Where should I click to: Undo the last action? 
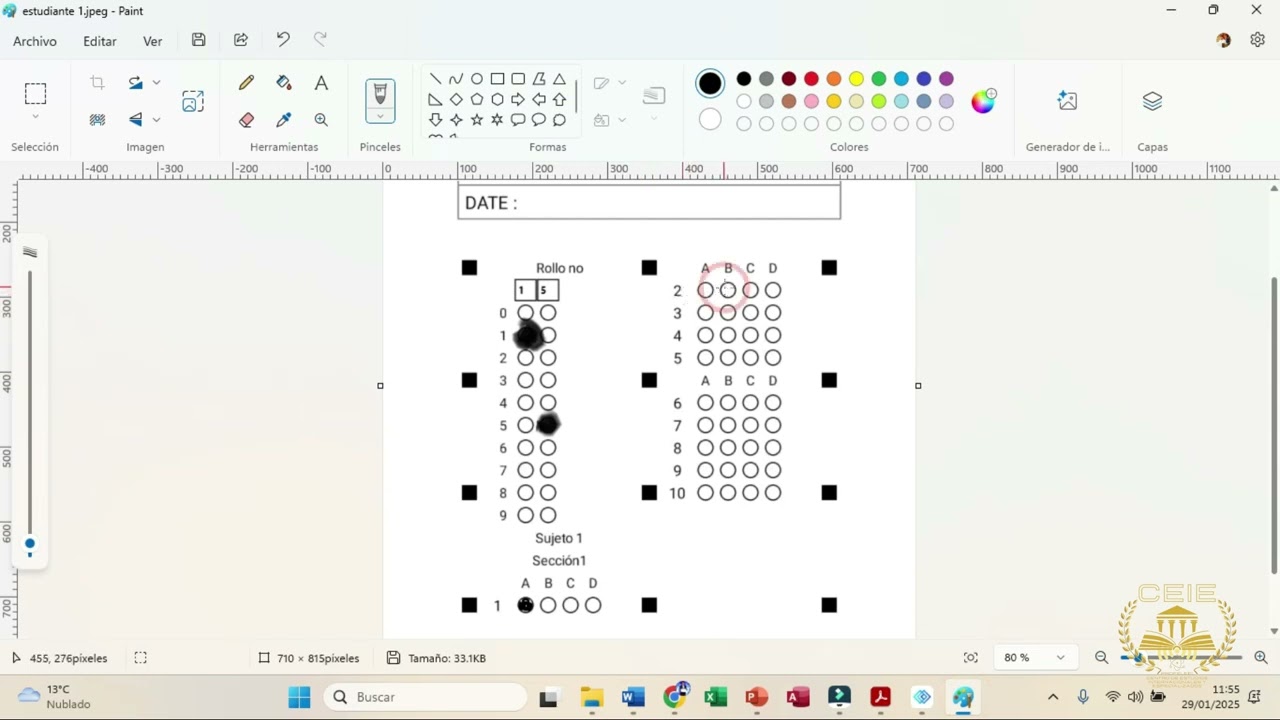click(283, 40)
